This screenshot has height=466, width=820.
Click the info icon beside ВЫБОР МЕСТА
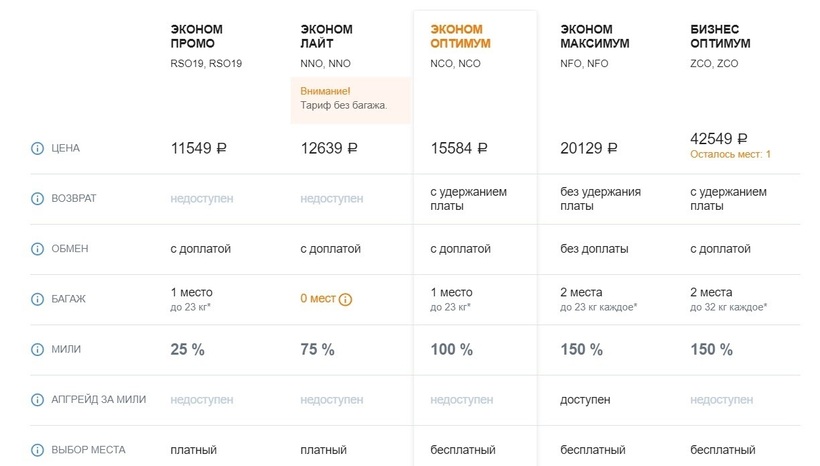37,450
